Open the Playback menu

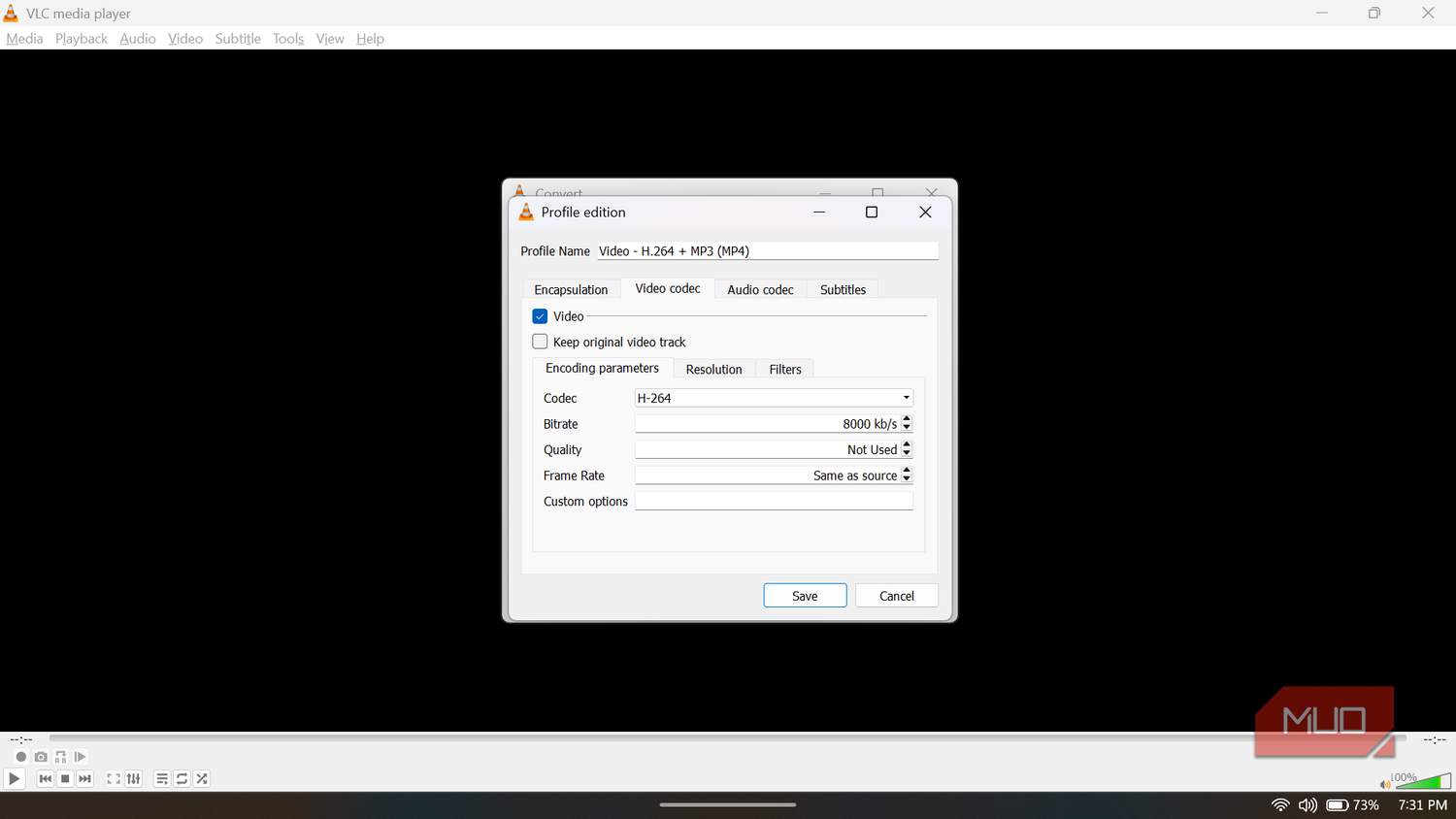tap(82, 39)
